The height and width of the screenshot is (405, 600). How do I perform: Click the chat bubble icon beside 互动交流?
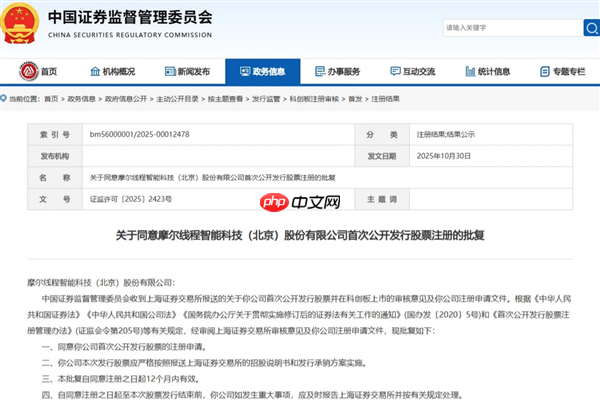[395, 71]
